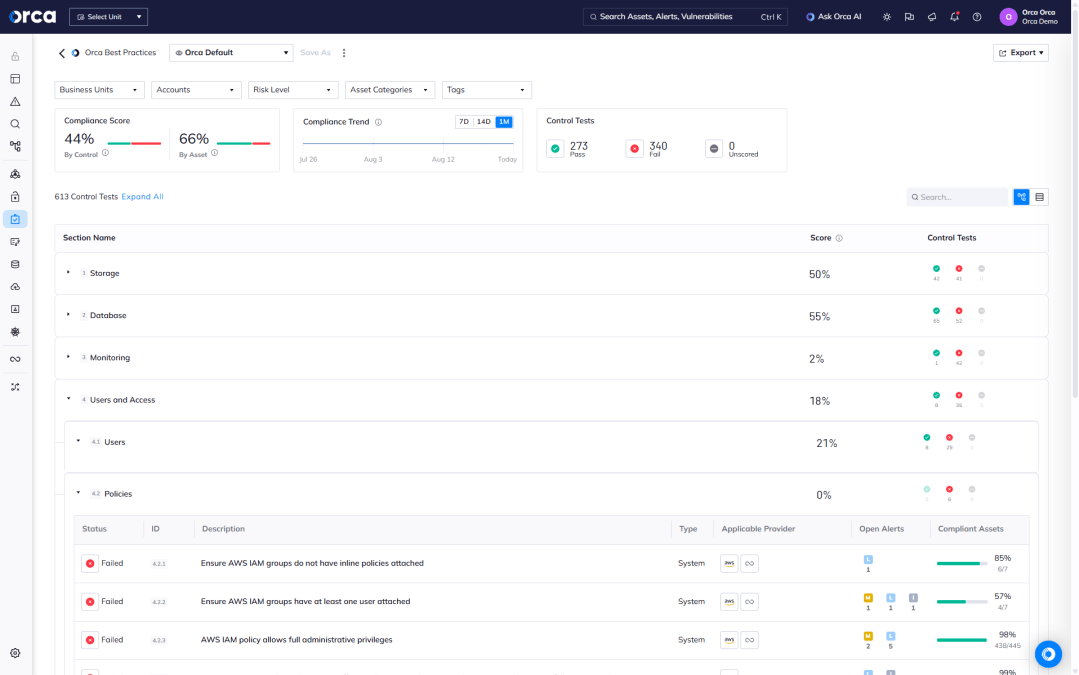Select the 14D compliance trend range

click(x=484, y=122)
